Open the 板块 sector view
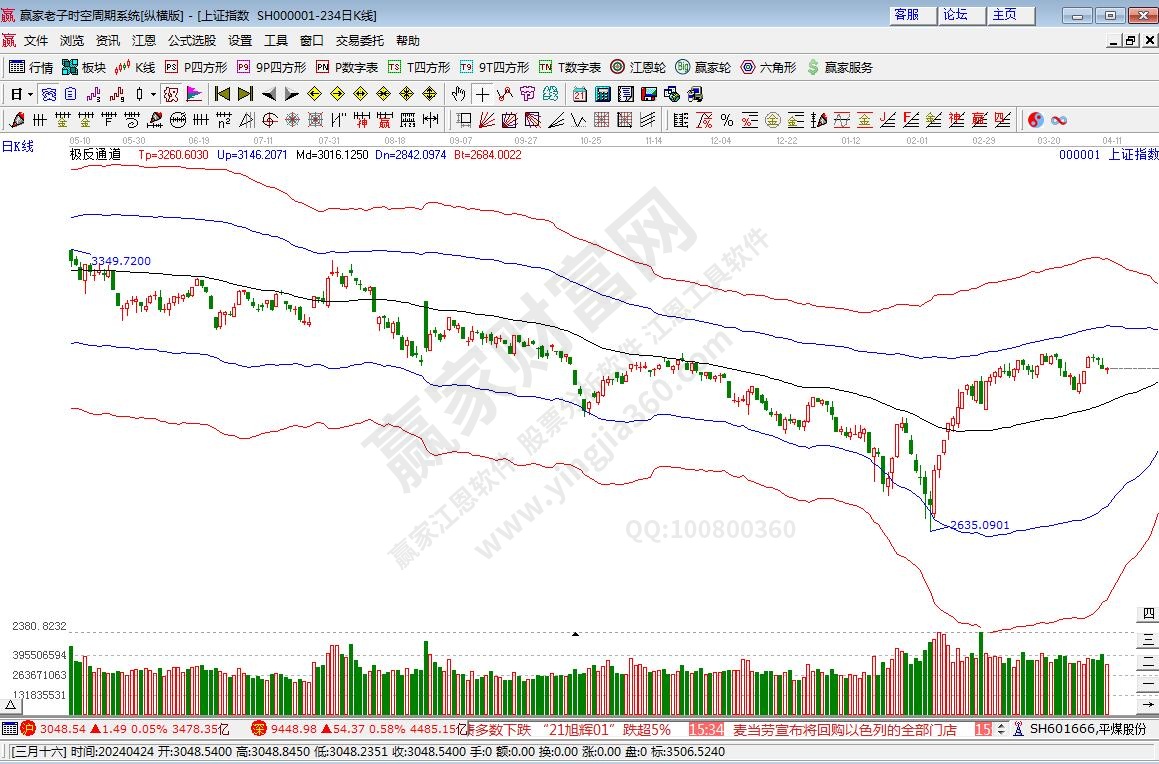The width and height of the screenshot is (1159, 764). tap(84, 67)
